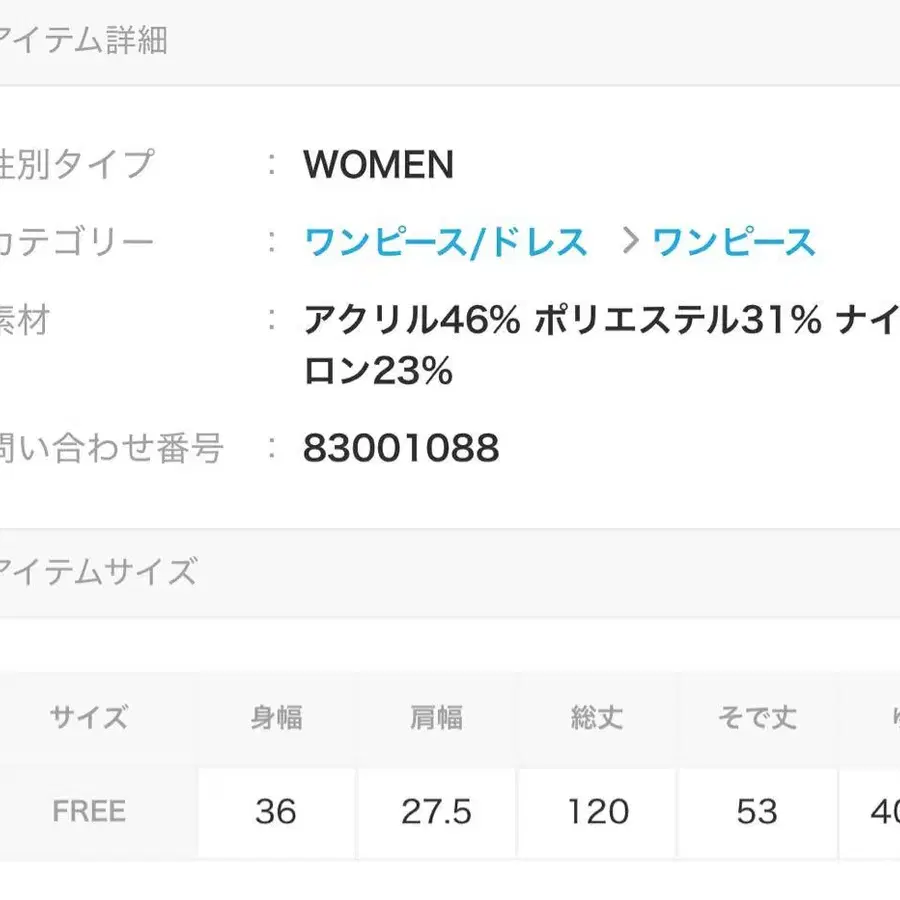The height and width of the screenshot is (900, 900).
Task: Select the 総丈 column header
Action: click(x=596, y=716)
